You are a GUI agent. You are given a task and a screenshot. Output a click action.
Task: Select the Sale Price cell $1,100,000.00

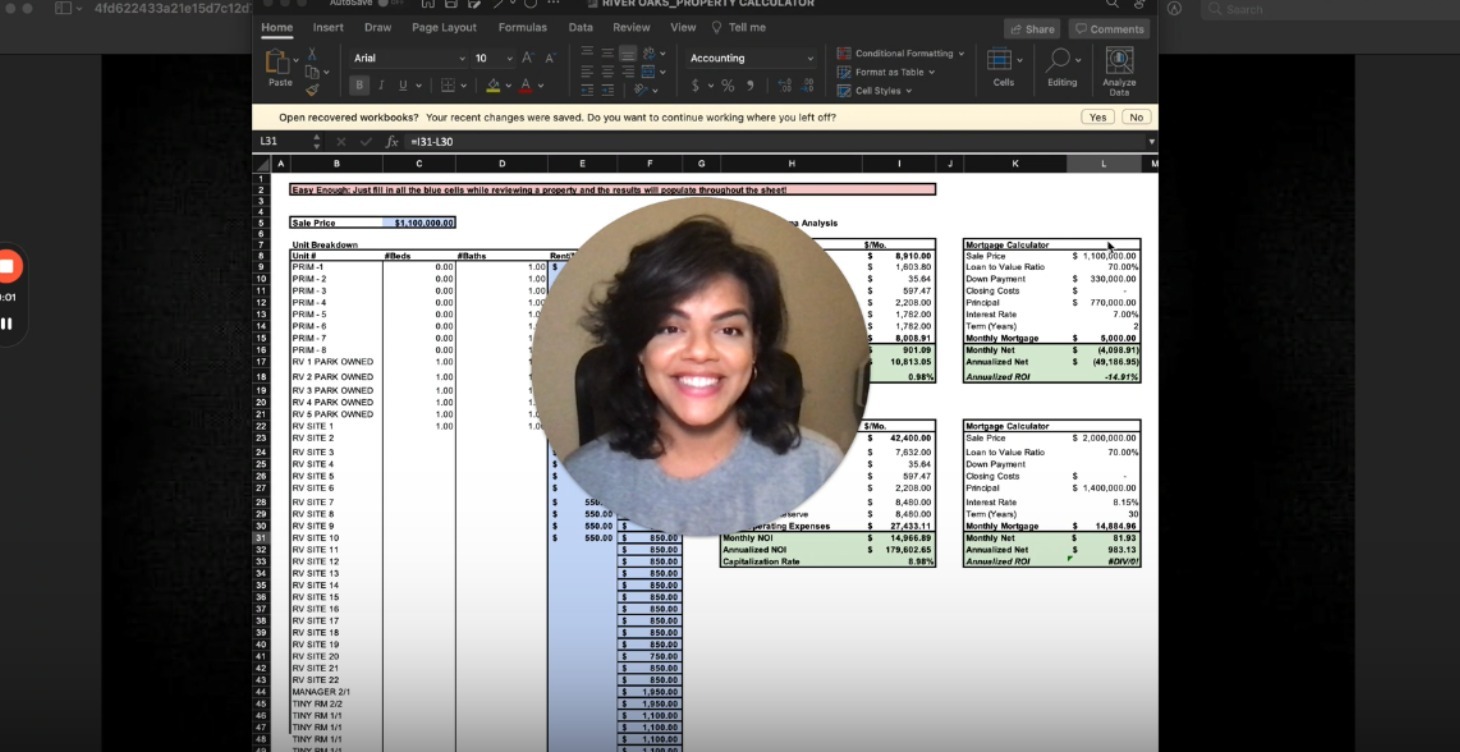(419, 223)
